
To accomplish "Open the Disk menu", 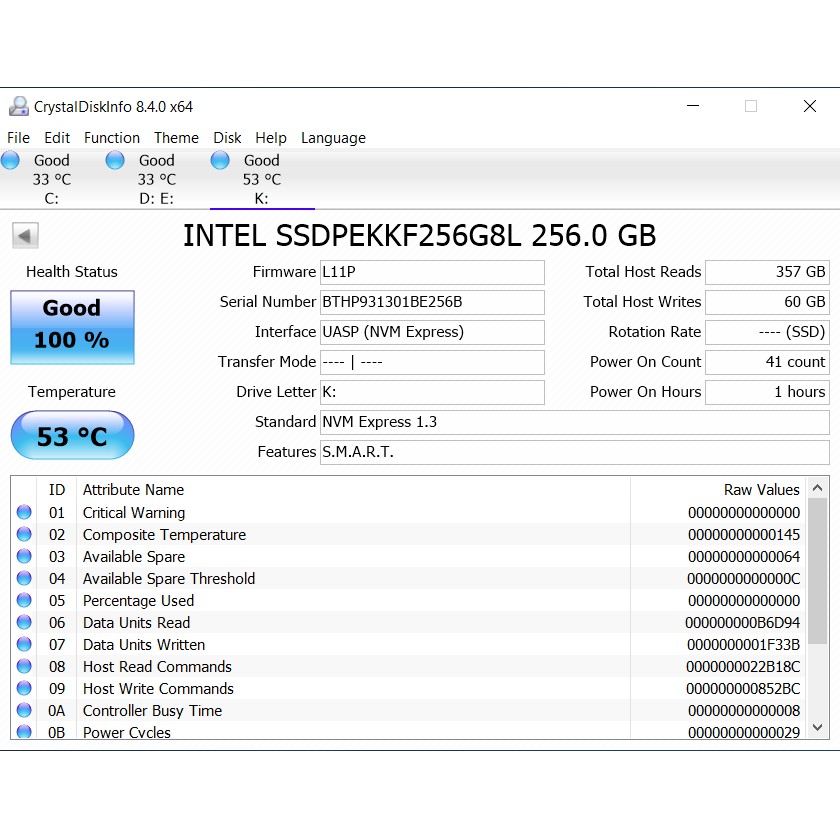I will click(x=227, y=138).
